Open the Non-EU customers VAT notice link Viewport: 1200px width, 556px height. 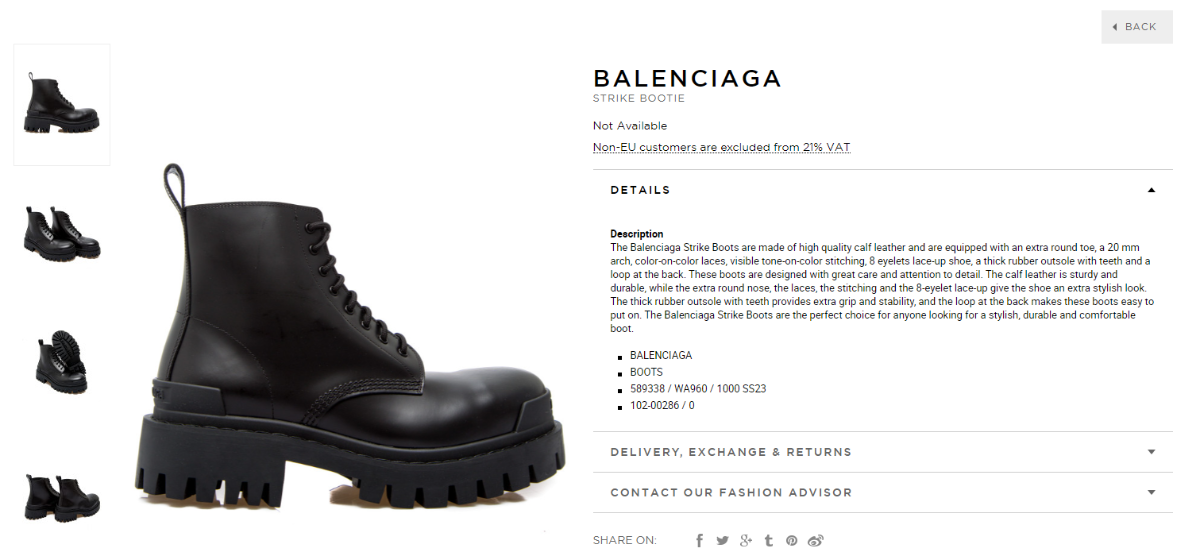pos(721,147)
